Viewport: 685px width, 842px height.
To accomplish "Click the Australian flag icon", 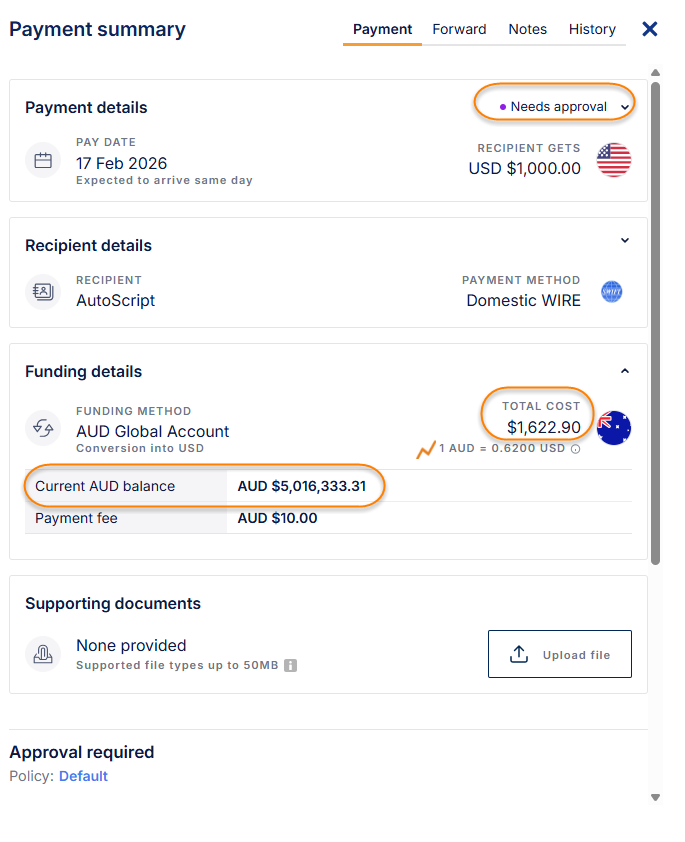I will 614,427.
